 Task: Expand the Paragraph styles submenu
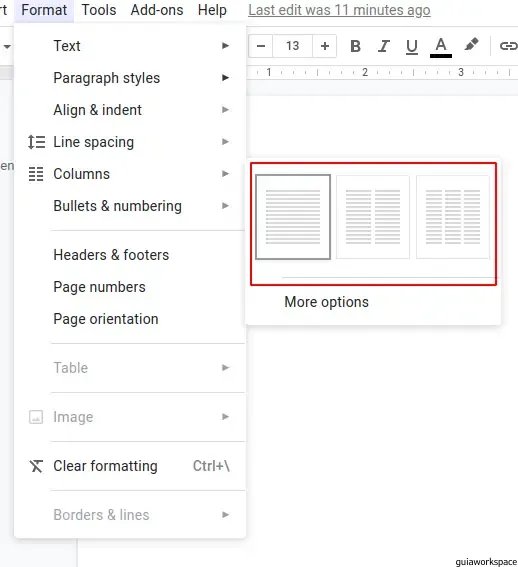130,78
